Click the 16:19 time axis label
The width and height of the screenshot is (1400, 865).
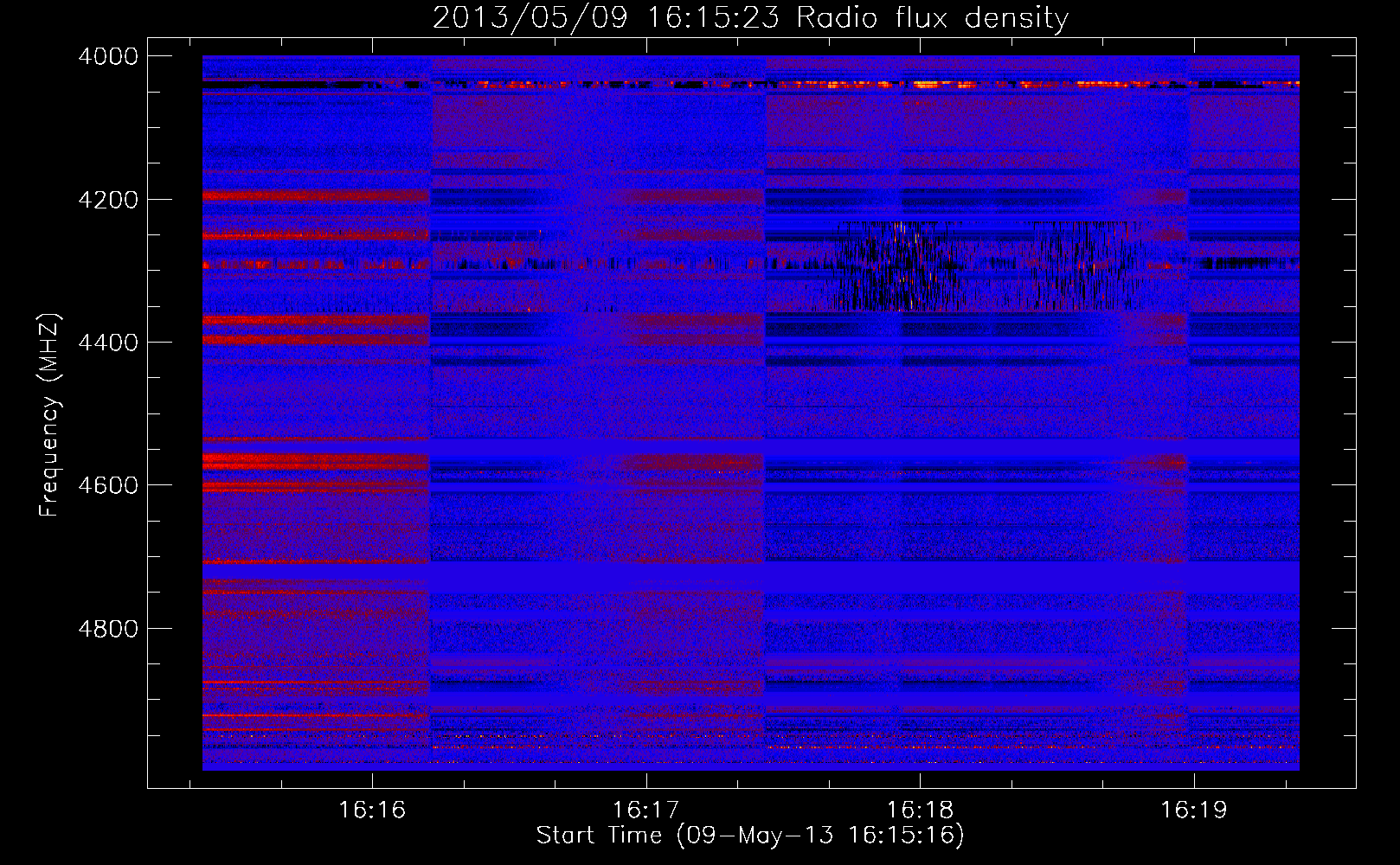point(1194,810)
